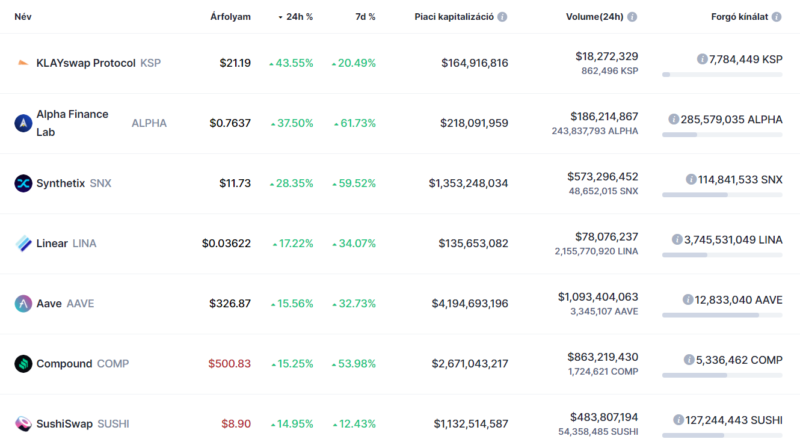Image resolution: width=800 pixels, height=445 pixels.
Task: Click the 2,155,770,920 LINA volume text
Action: tap(596, 251)
